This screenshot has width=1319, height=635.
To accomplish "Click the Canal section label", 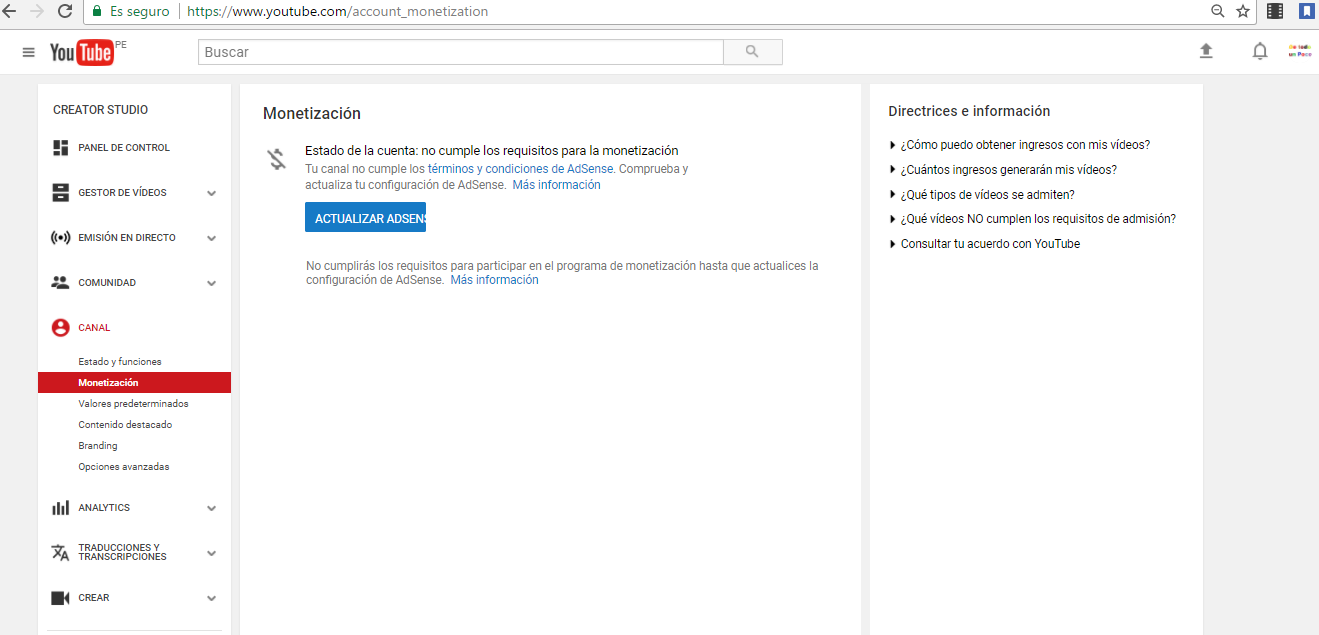I will pos(94,328).
